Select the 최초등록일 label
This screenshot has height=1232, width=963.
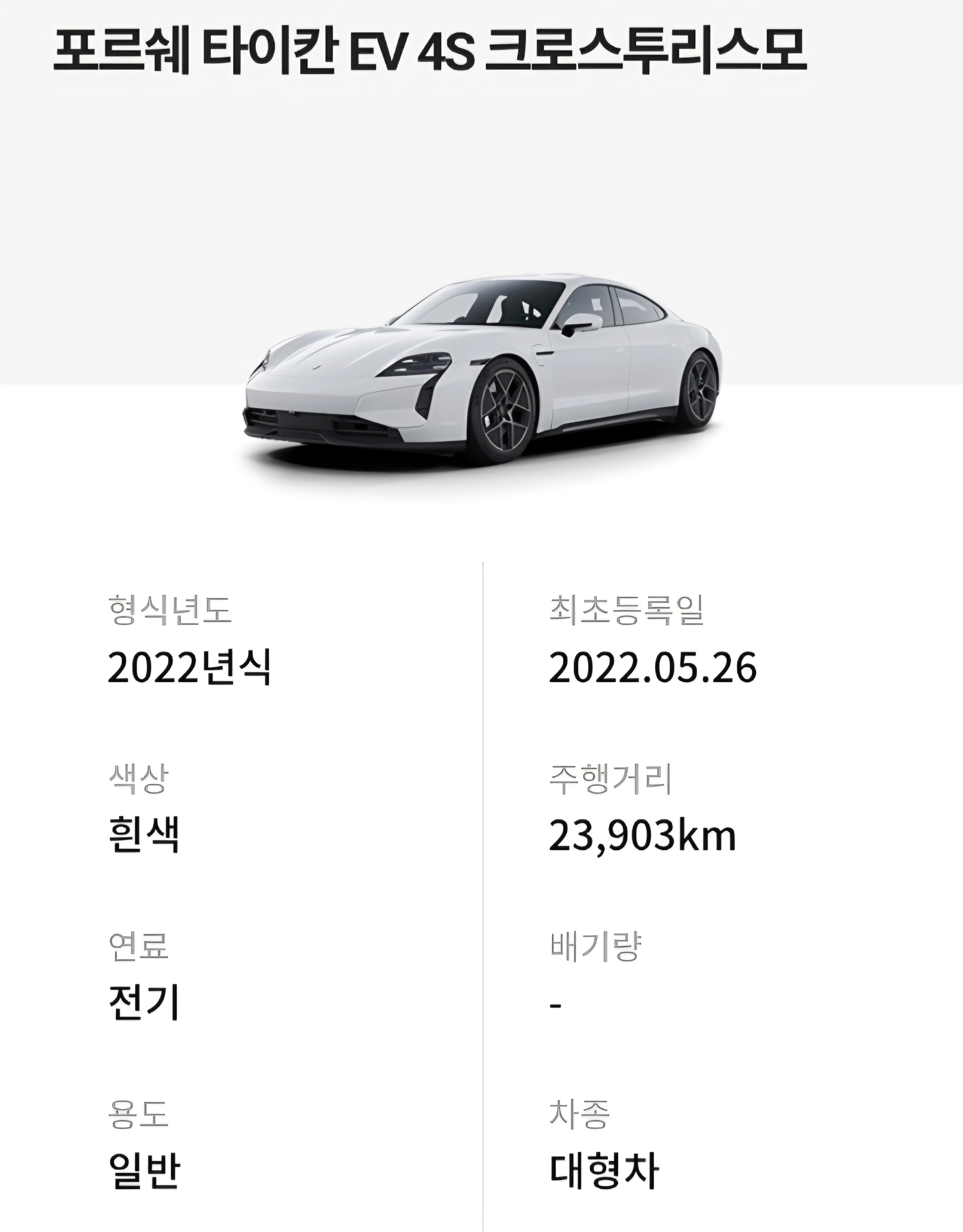(627, 610)
